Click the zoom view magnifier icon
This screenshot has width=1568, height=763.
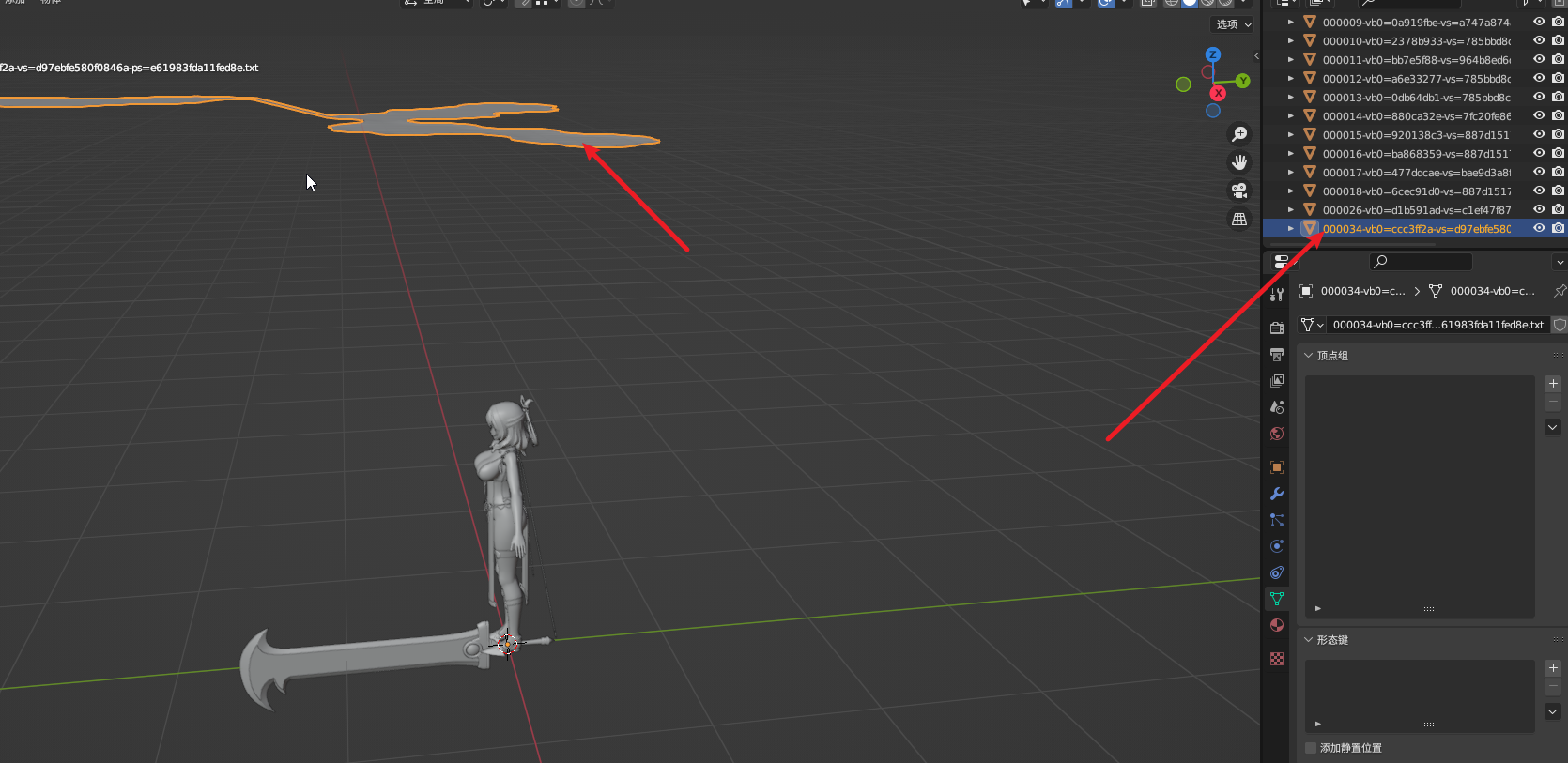pos(1239,134)
